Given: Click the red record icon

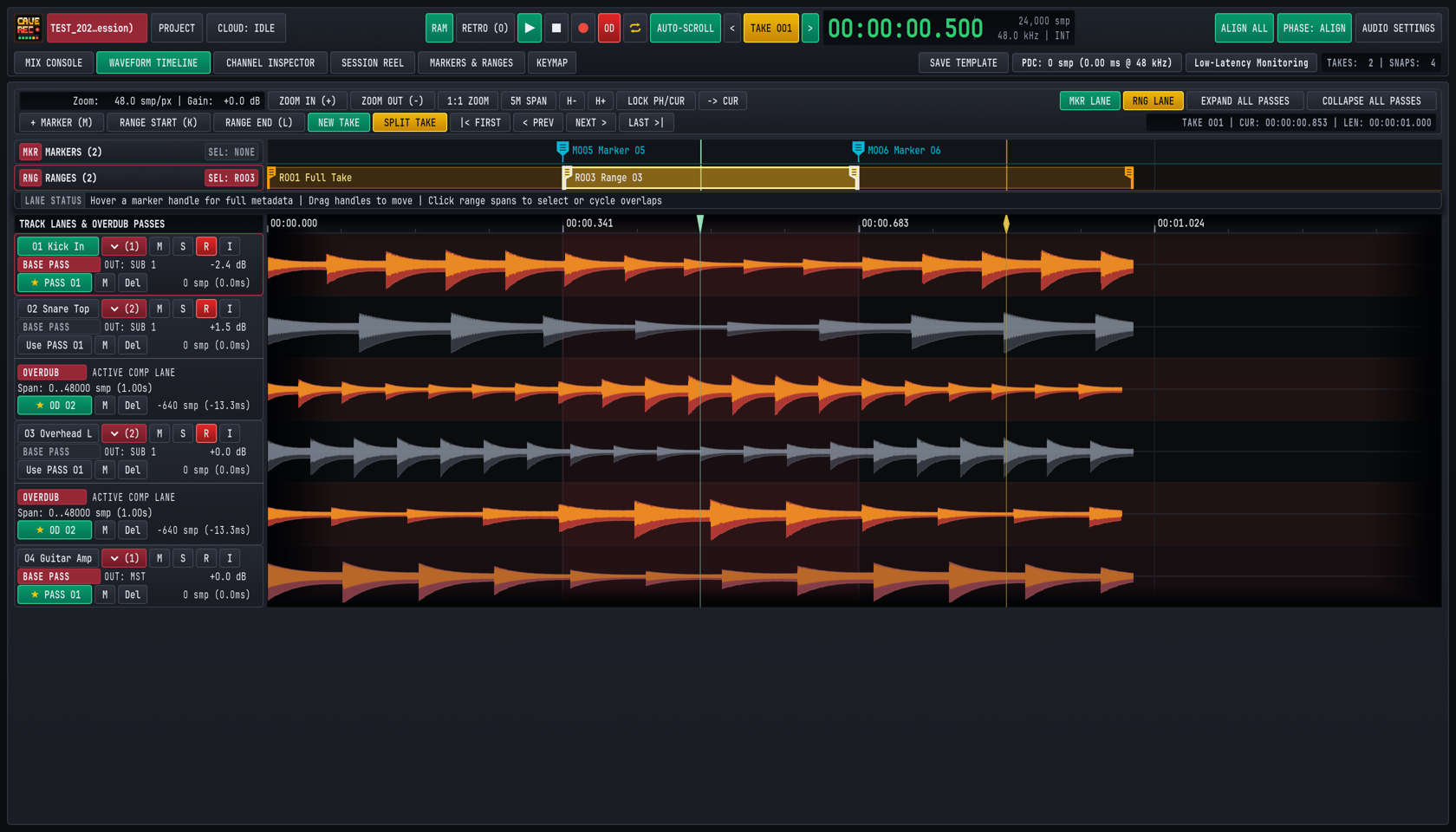Looking at the screenshot, I should (583, 28).
